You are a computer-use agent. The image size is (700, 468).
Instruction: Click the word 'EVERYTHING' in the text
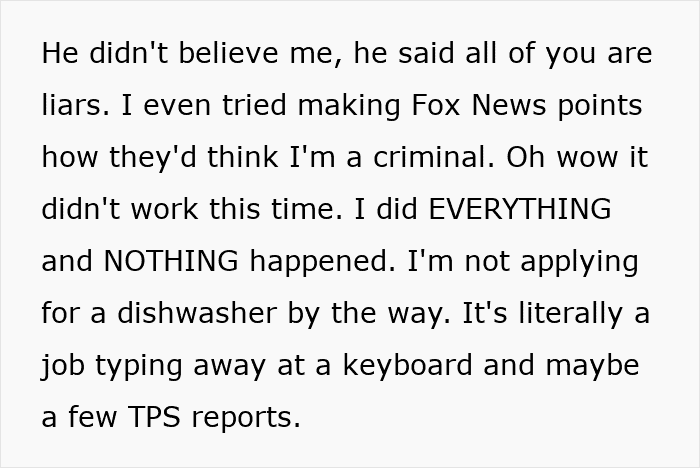point(520,209)
